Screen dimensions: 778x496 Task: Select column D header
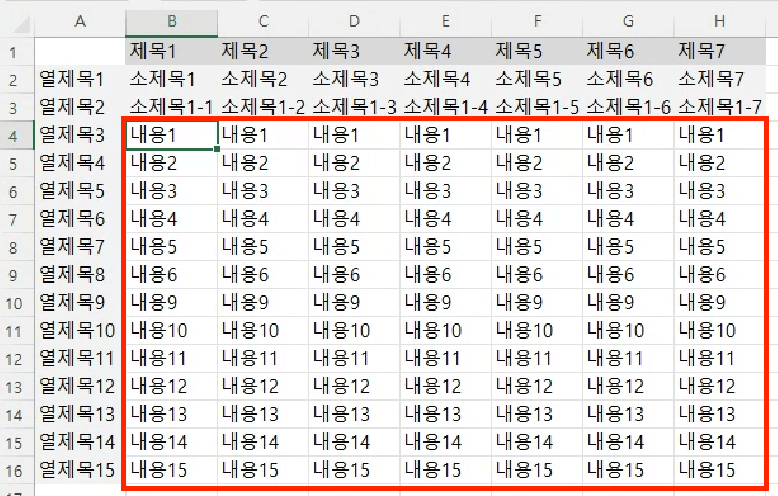(354, 21)
